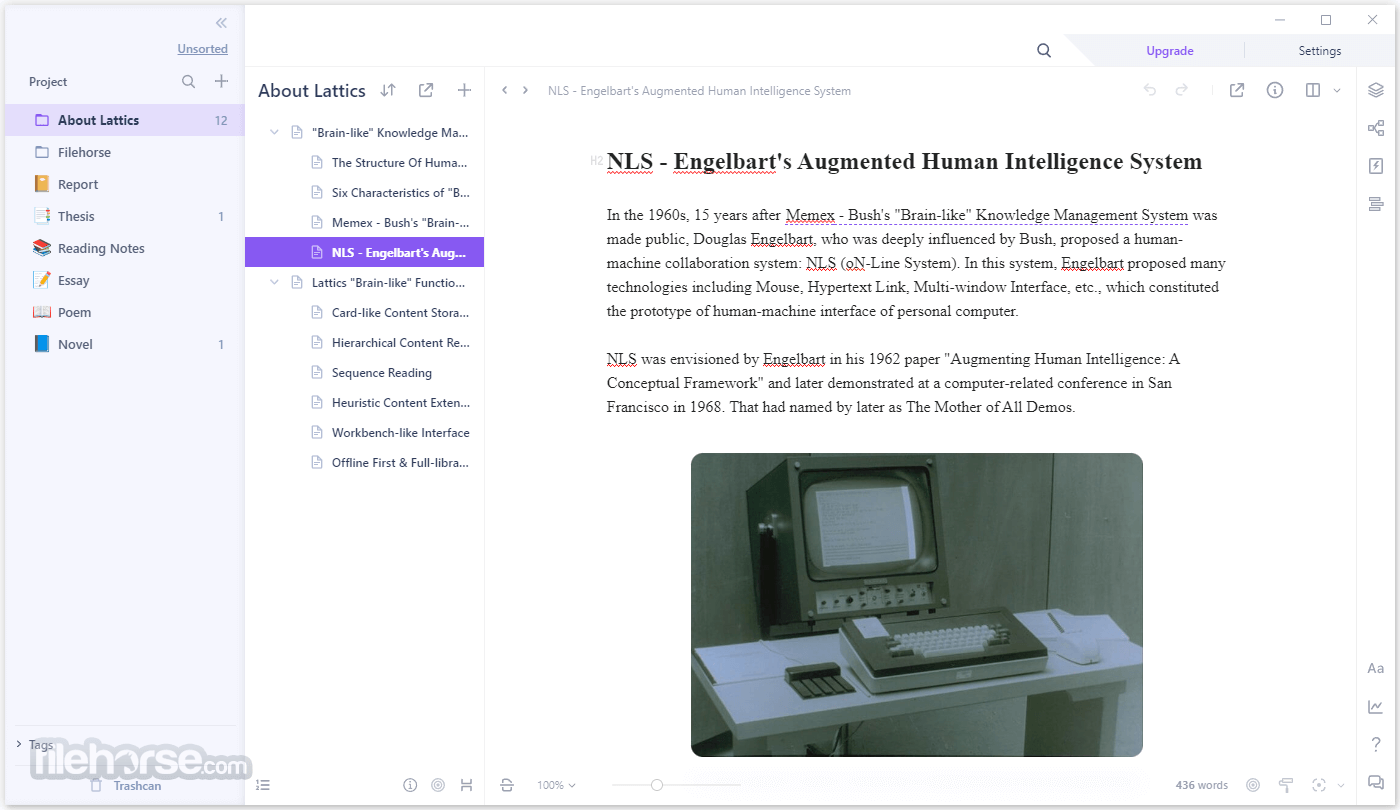This screenshot has height=810, width=1400.
Task: Set a writing goal beside word count
Action: (x=1253, y=785)
